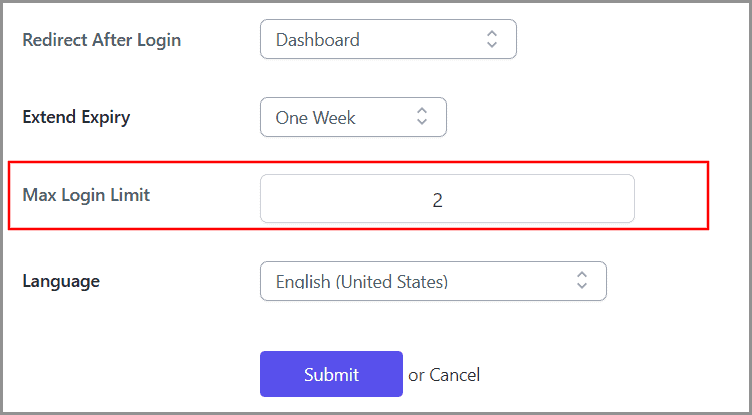Click the Cancel link
The height and width of the screenshot is (415, 752).
tap(455, 375)
